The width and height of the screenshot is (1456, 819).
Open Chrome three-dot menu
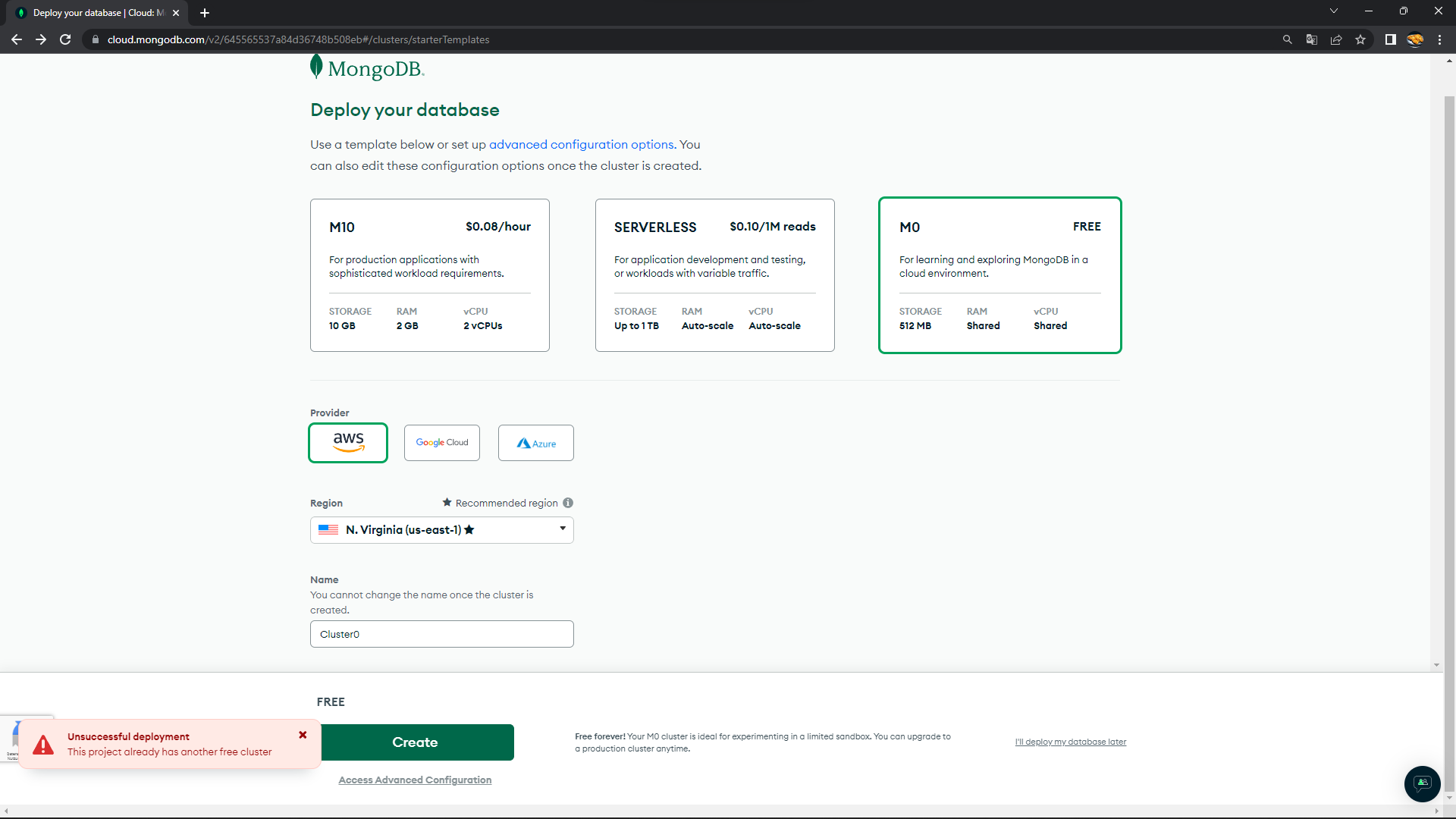(x=1439, y=39)
